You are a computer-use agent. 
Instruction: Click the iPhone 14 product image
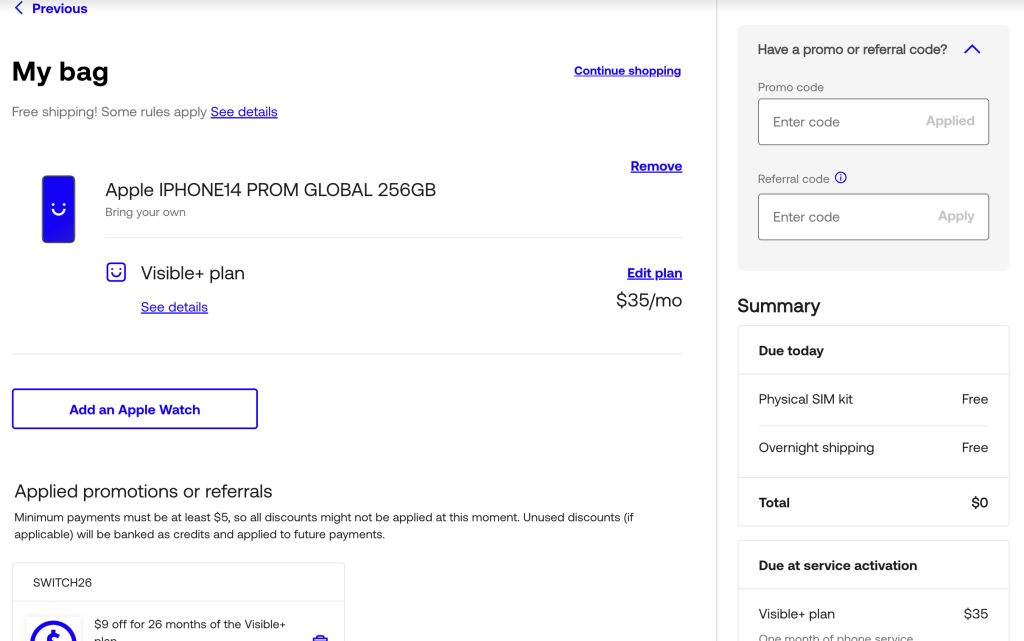click(58, 209)
